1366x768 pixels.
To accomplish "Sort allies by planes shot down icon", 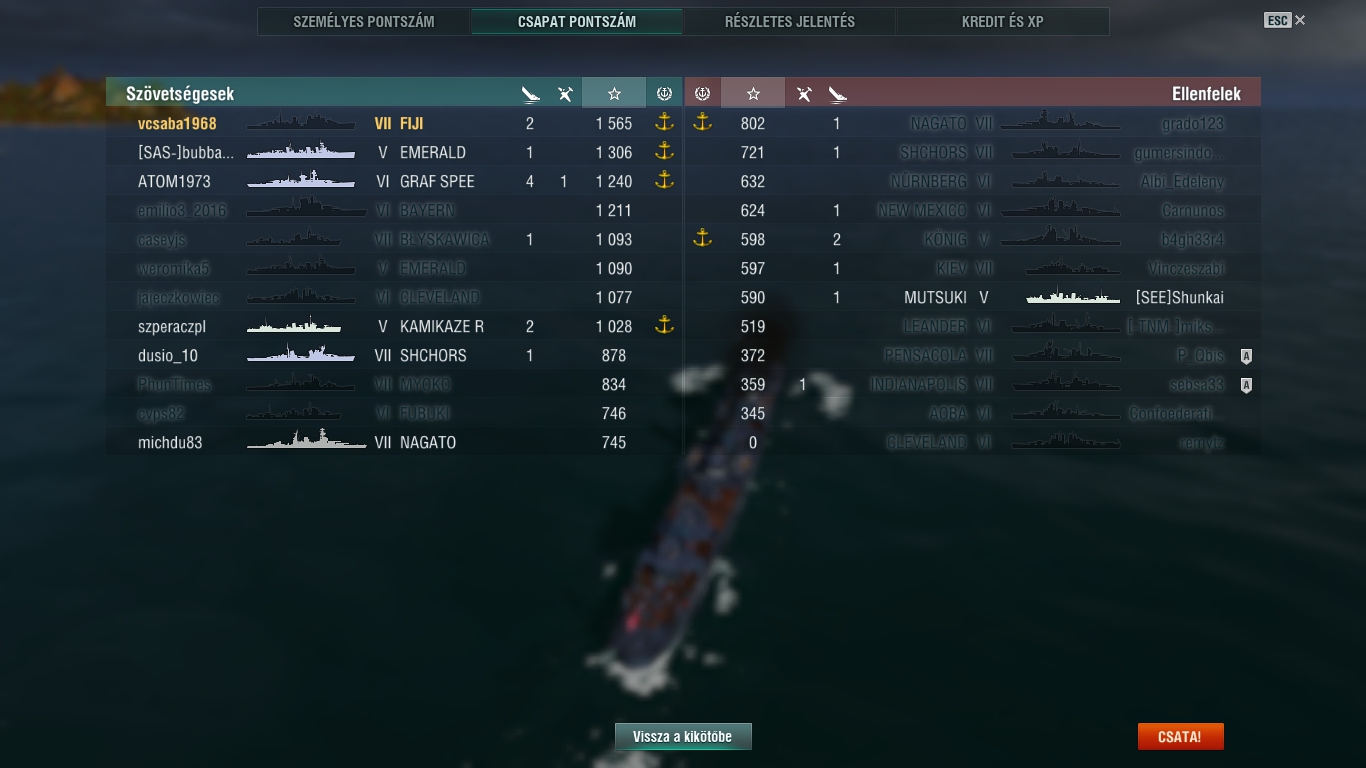I will 565,94.
